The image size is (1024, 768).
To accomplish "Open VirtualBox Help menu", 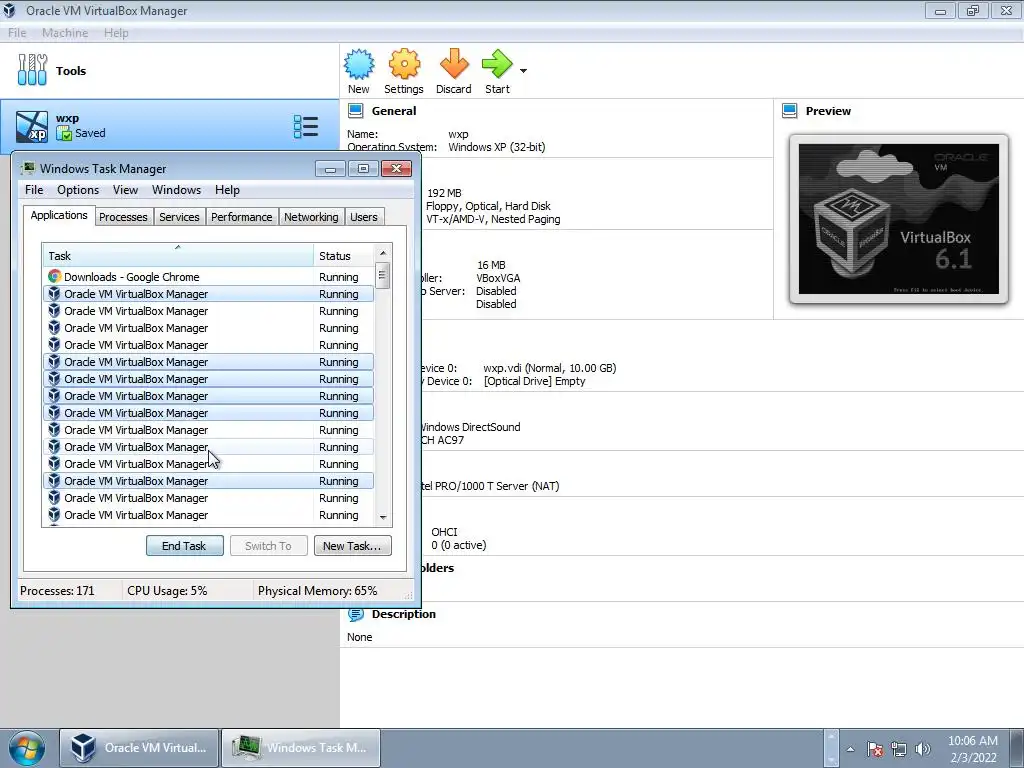I will [116, 33].
